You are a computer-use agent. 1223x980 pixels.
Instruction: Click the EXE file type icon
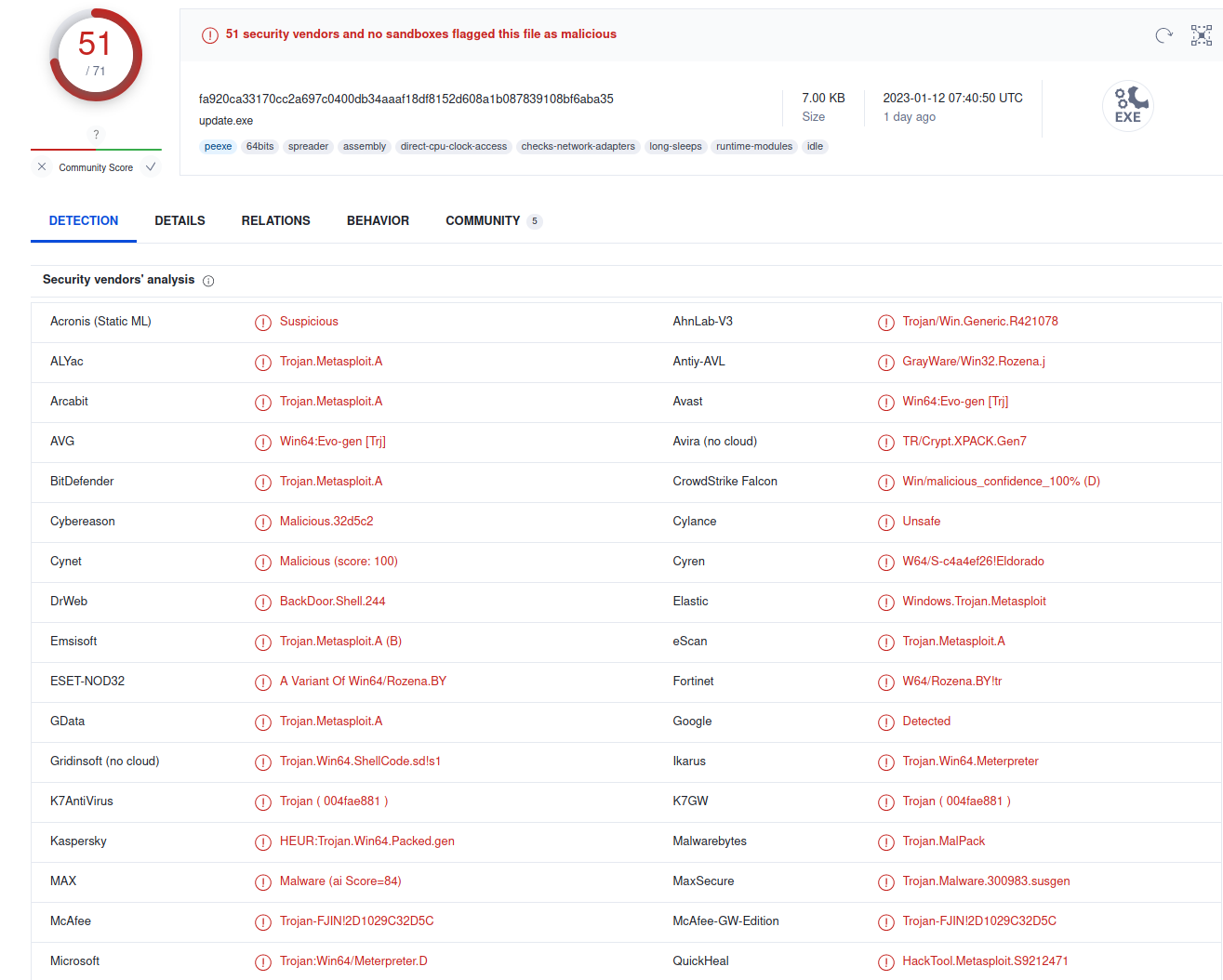click(1128, 105)
